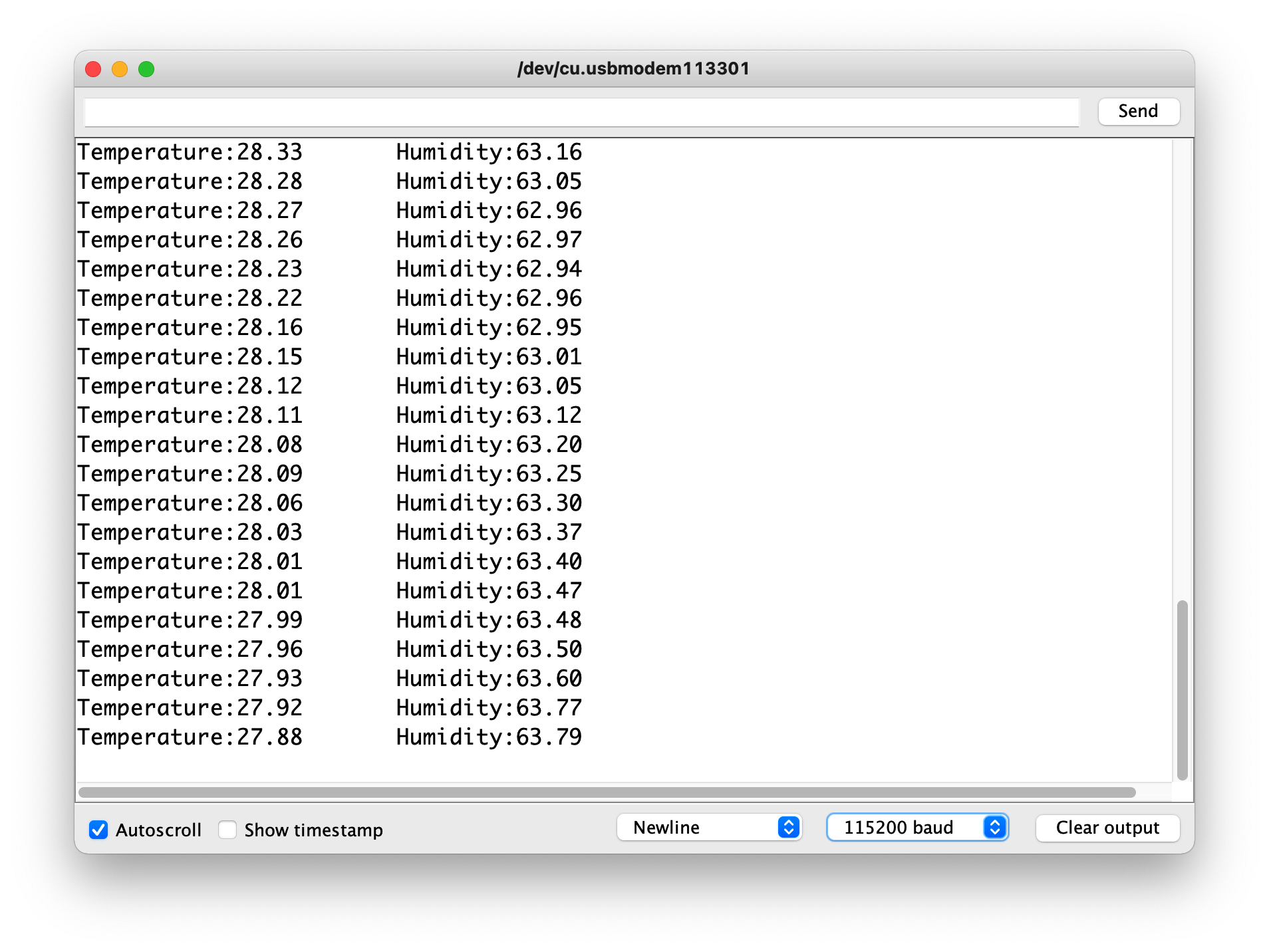Click the Temperature:28.03 reading
The height and width of the screenshot is (952, 1269).
(190, 533)
